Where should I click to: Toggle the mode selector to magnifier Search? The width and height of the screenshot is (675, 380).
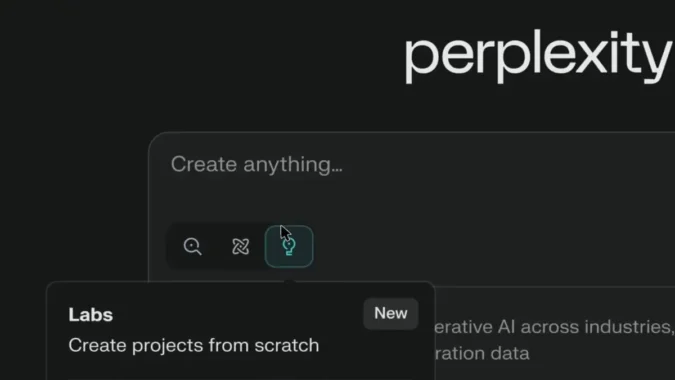coord(192,247)
